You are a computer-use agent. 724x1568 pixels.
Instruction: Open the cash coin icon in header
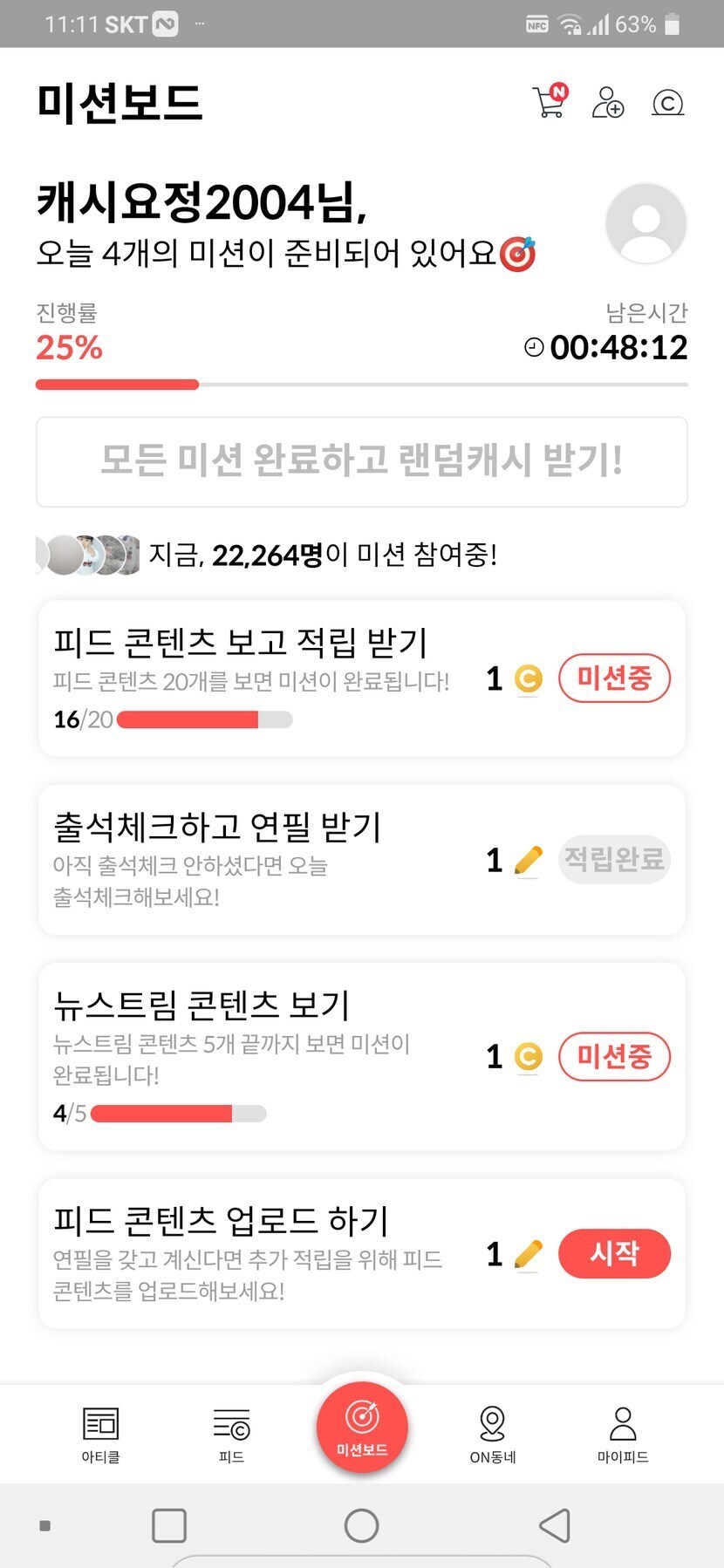(x=667, y=103)
